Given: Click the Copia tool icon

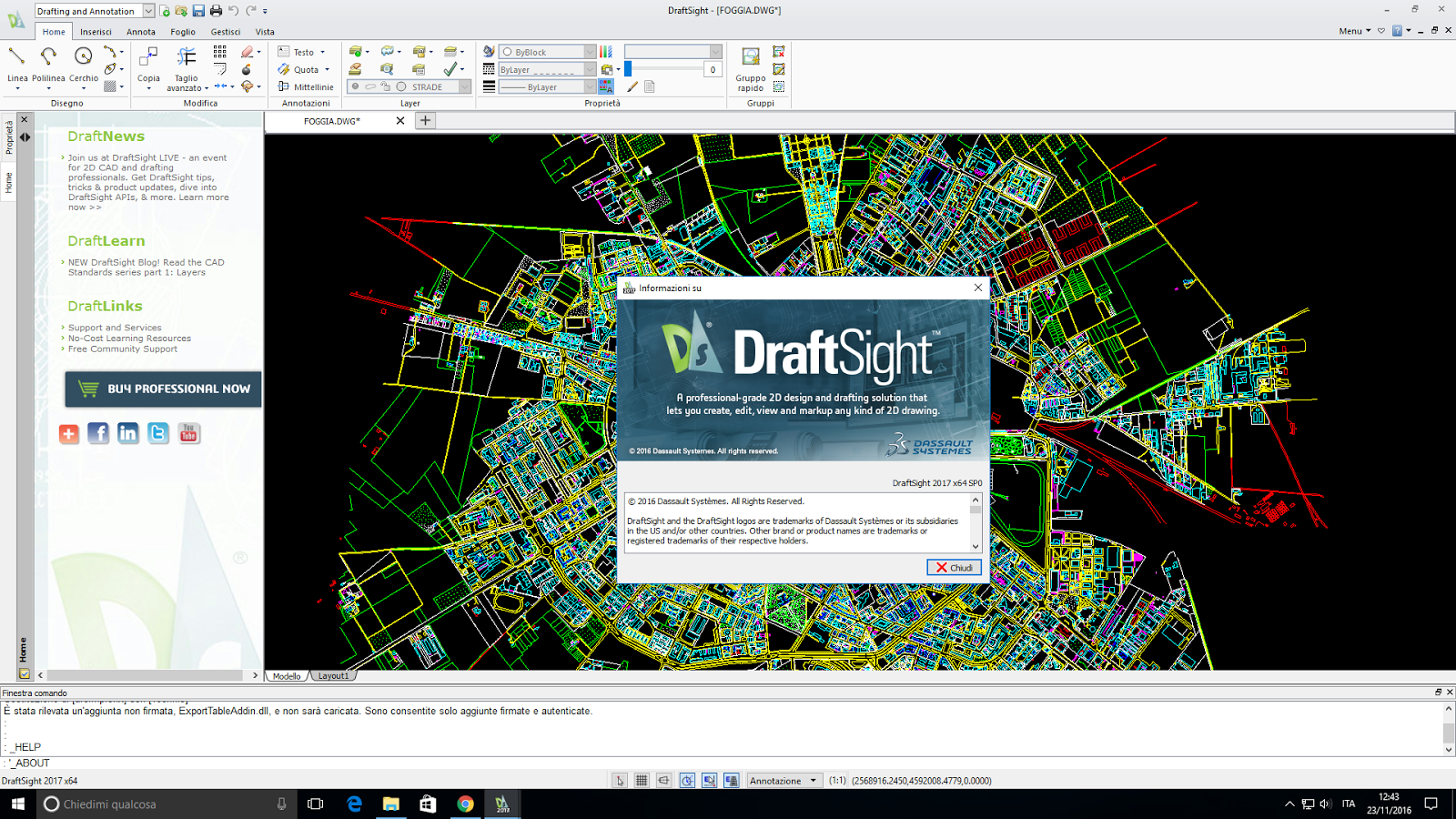Looking at the screenshot, I should (x=148, y=58).
